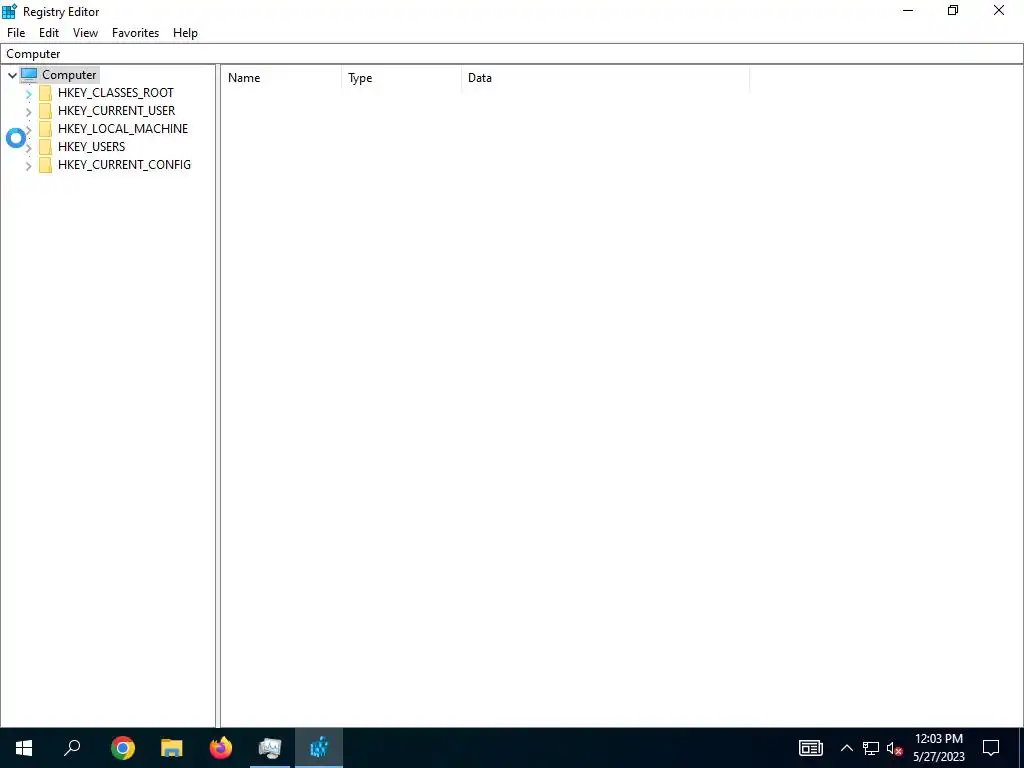Open News and interests widget

click(x=810, y=748)
